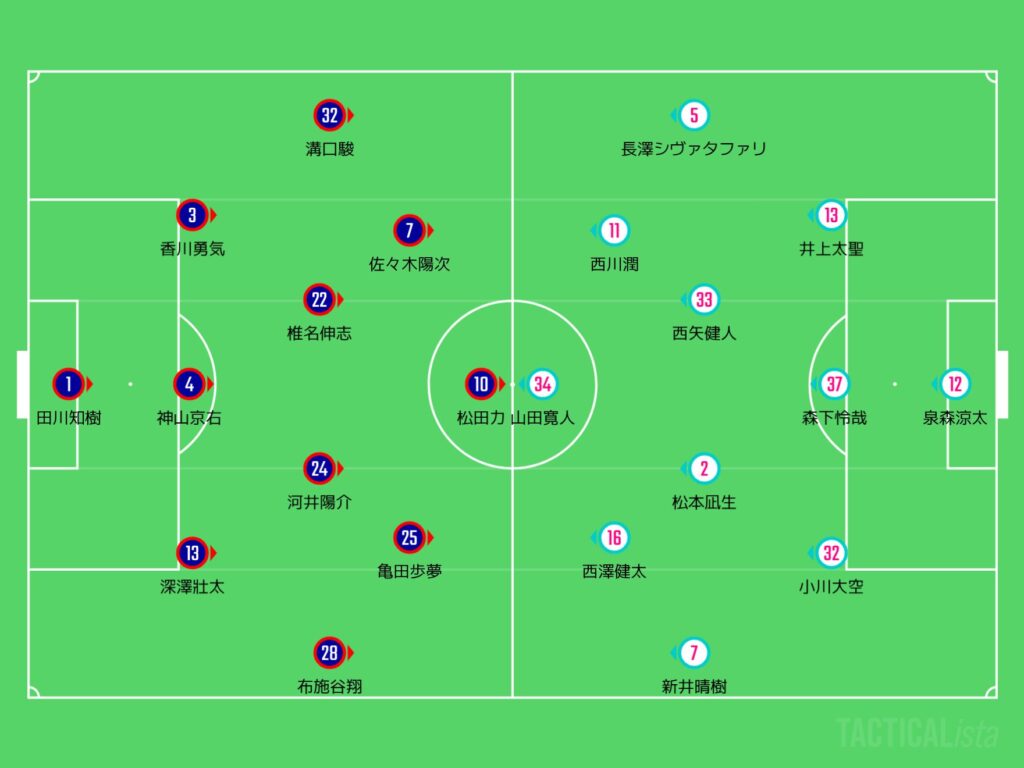Click the blue number 22 player marker
This screenshot has width=1024, height=768.
point(319,299)
